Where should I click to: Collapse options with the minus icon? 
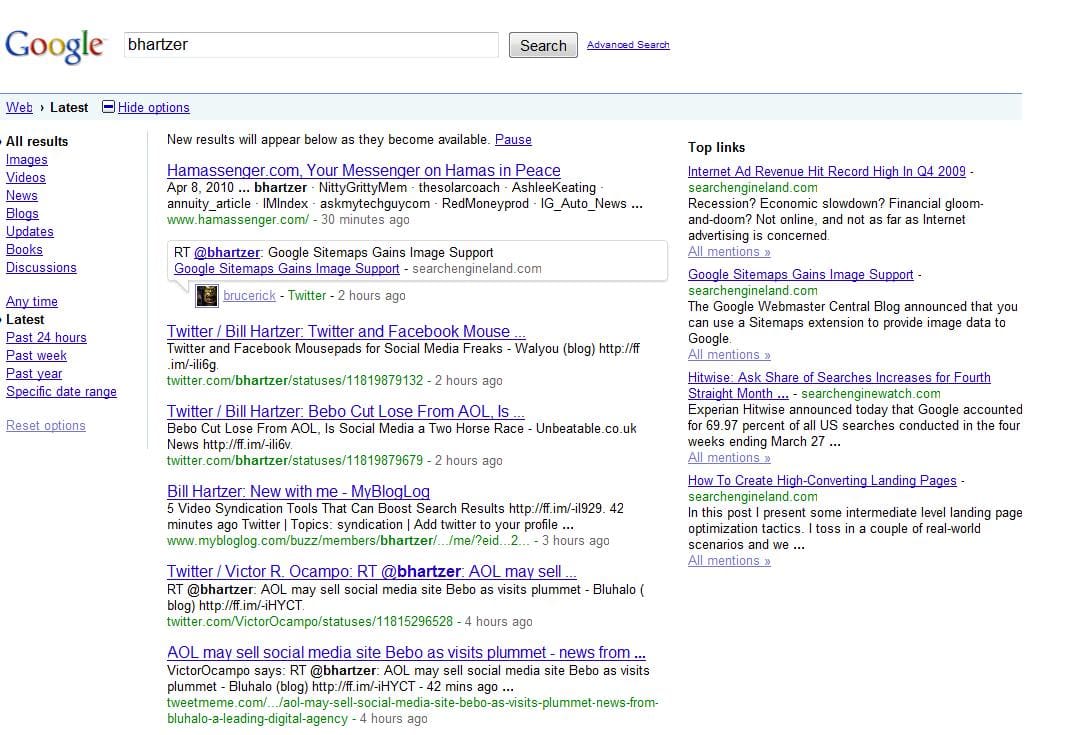(109, 107)
